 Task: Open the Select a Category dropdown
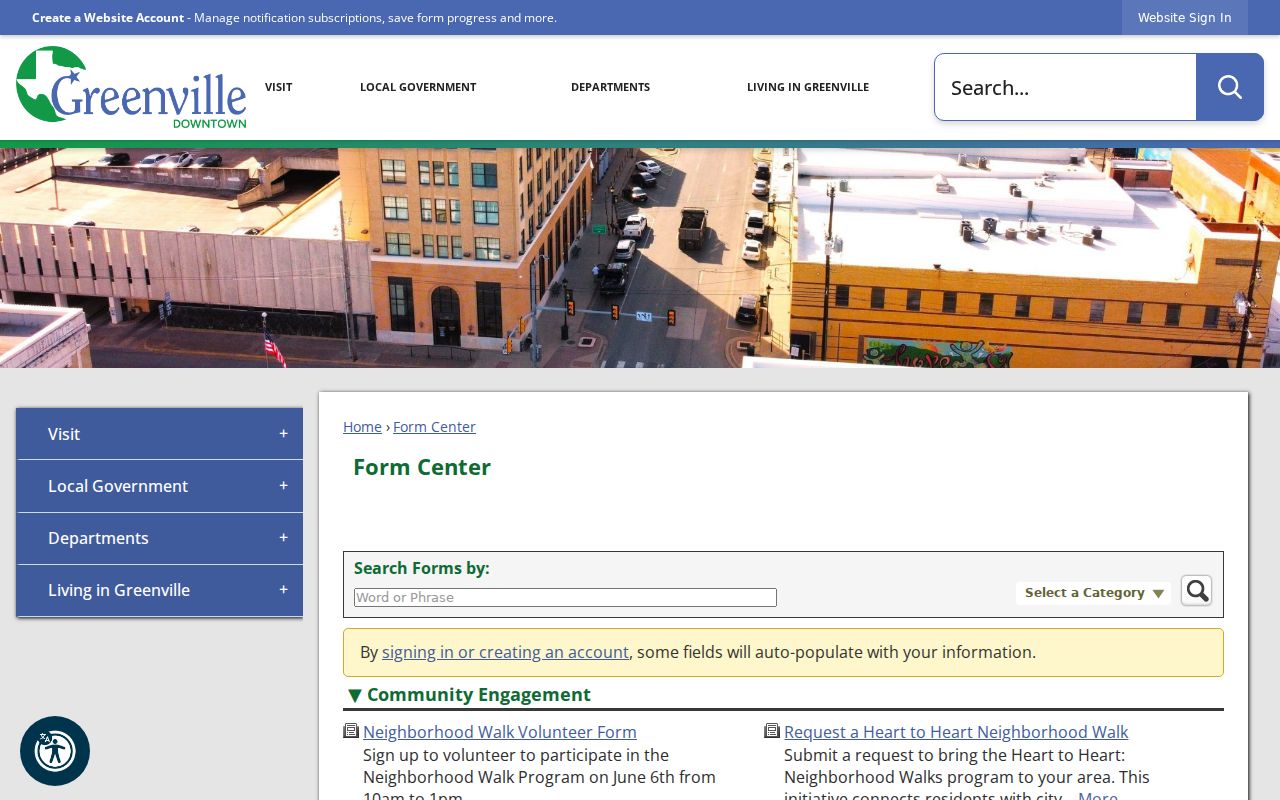(x=1094, y=593)
